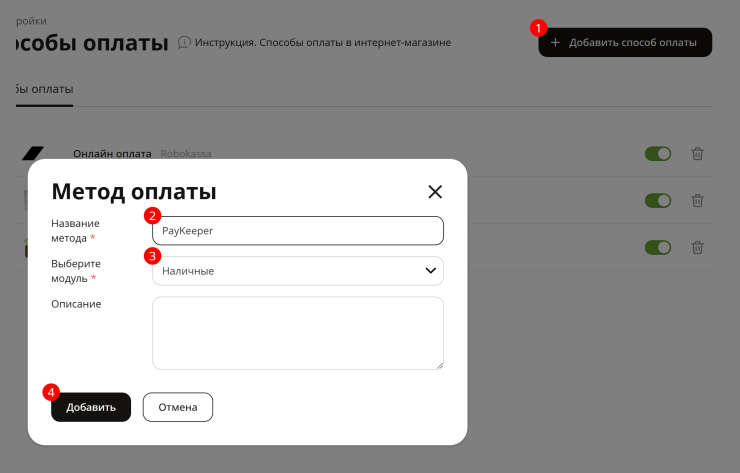Viewport: 740px width, 473px height.
Task: Click the resize handle of the Описание textarea
Action: [x=440, y=365]
